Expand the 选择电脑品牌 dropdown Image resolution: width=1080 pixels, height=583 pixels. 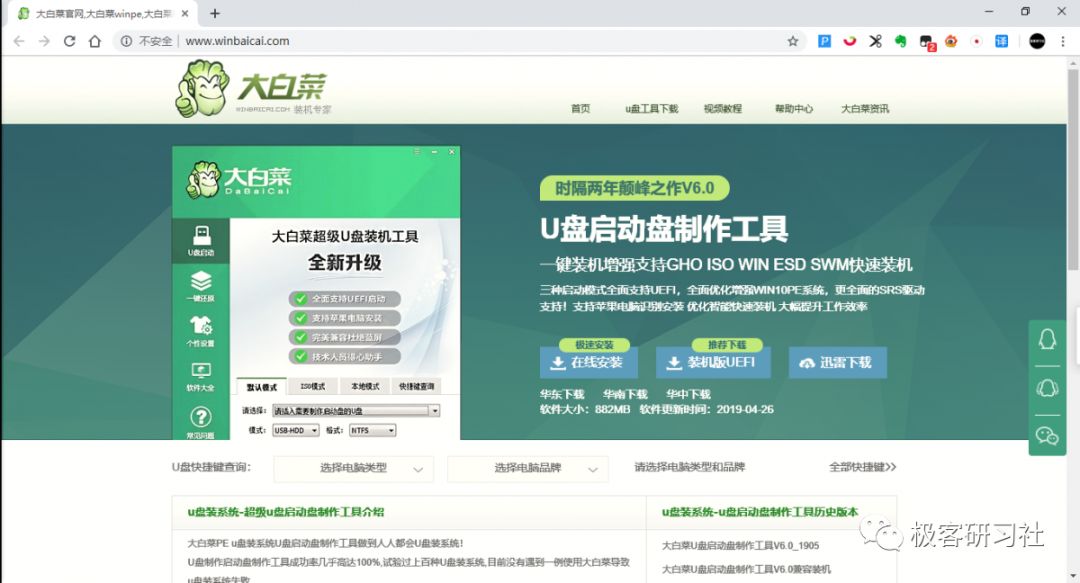pos(528,468)
